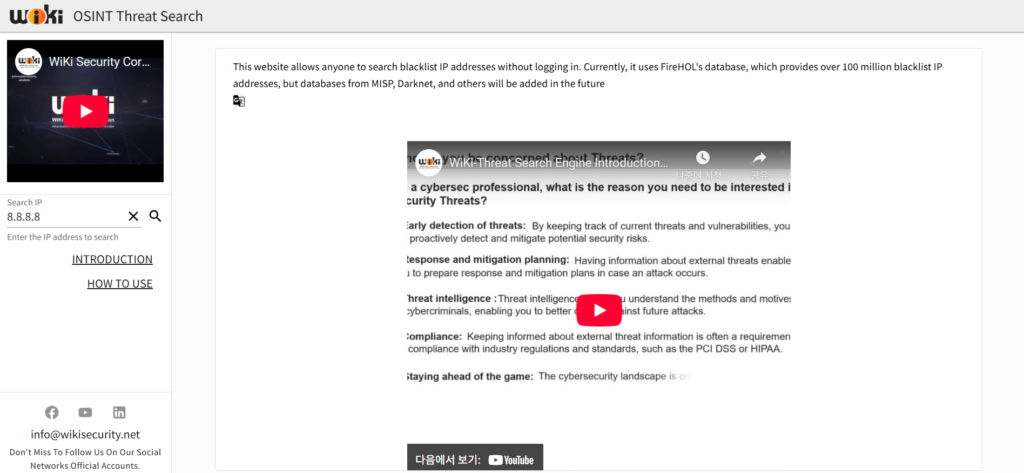This screenshot has height=473, width=1024.
Task: Play the WiKi-Threat Search Engine Introduction video
Action: [x=599, y=310]
